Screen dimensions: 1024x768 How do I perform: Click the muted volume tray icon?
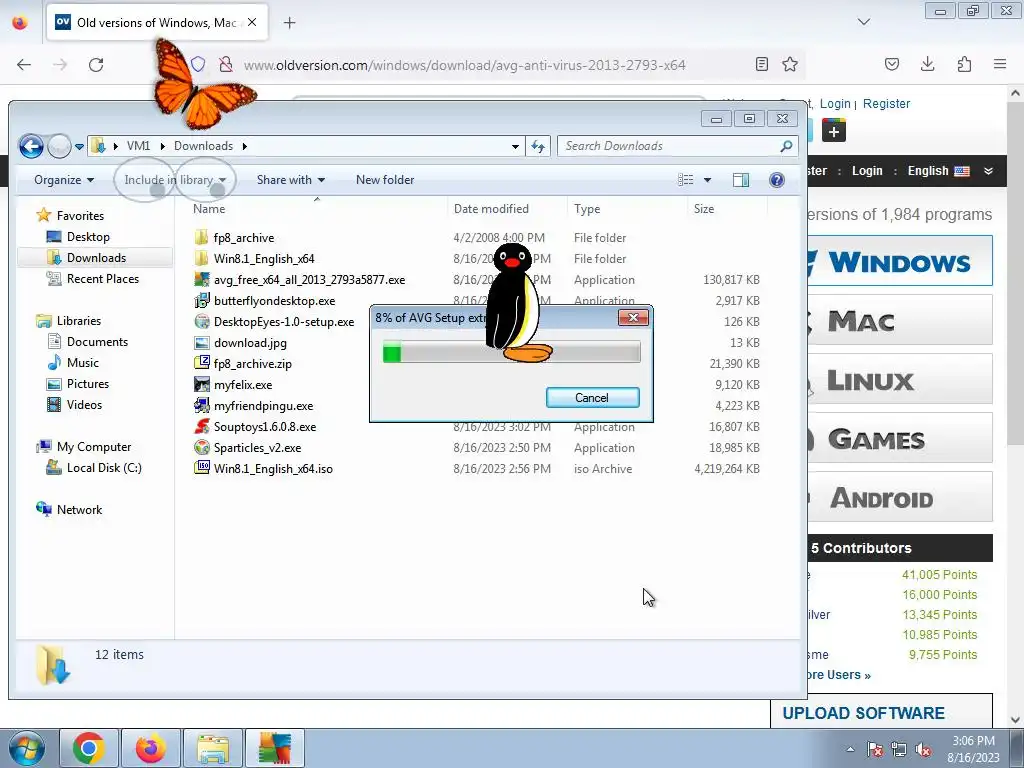click(x=923, y=749)
